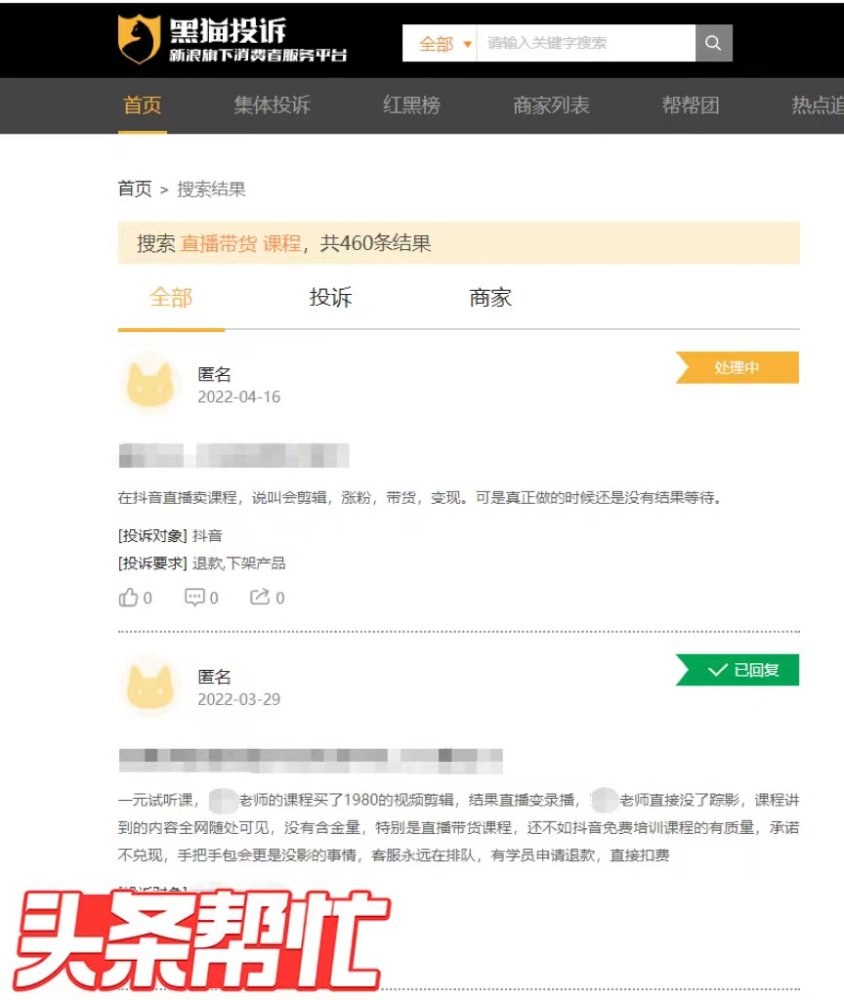Click the 处理中 status badge

pos(737,367)
